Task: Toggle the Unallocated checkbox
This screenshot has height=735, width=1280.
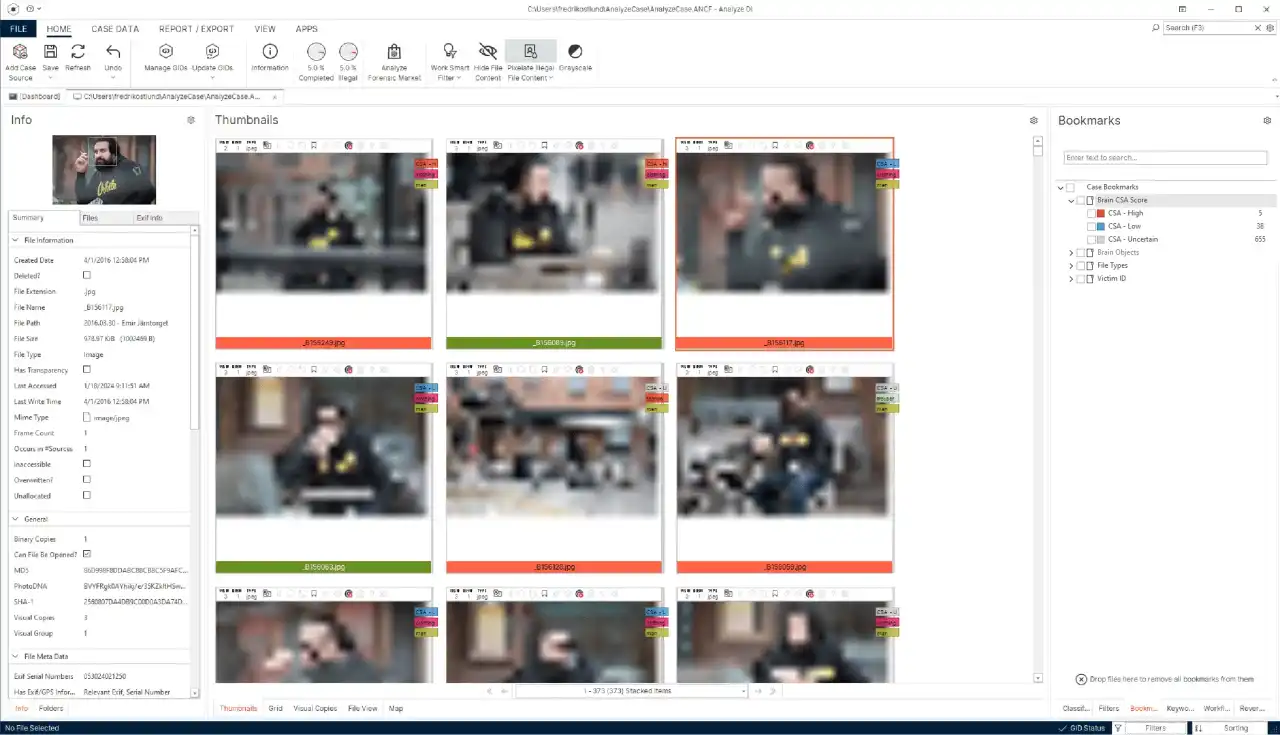Action: 87,495
